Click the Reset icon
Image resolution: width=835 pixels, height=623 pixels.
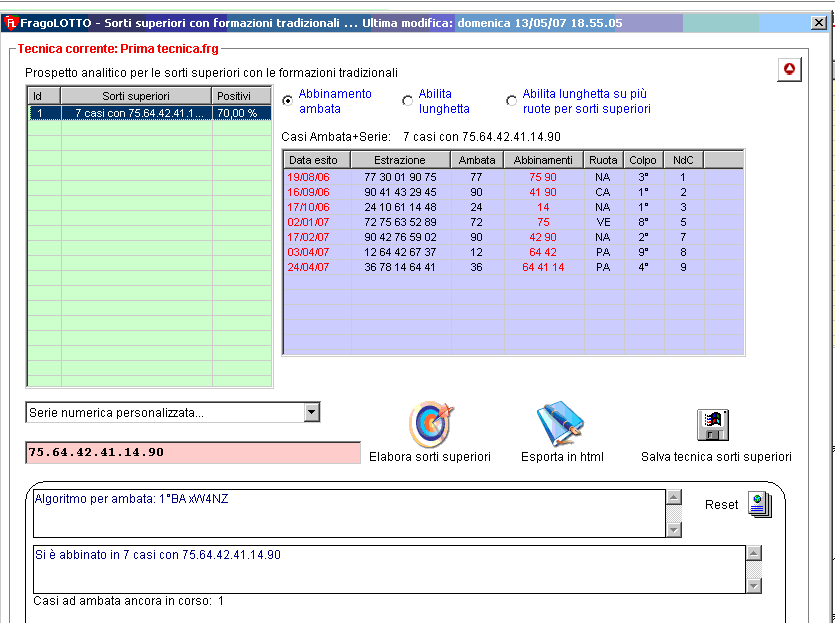click(760, 505)
